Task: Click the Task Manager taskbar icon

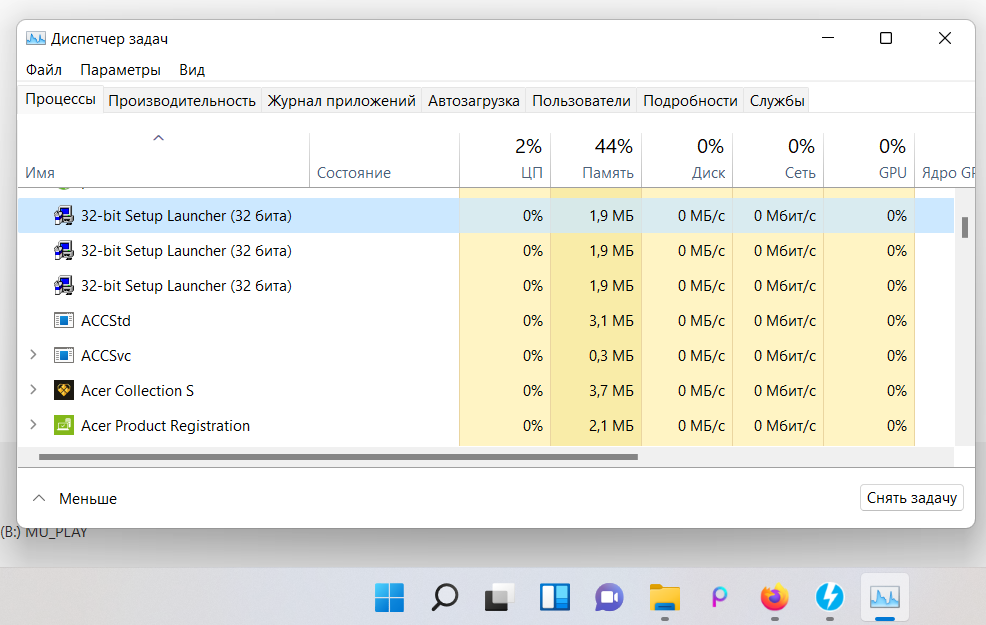Action: (885, 597)
